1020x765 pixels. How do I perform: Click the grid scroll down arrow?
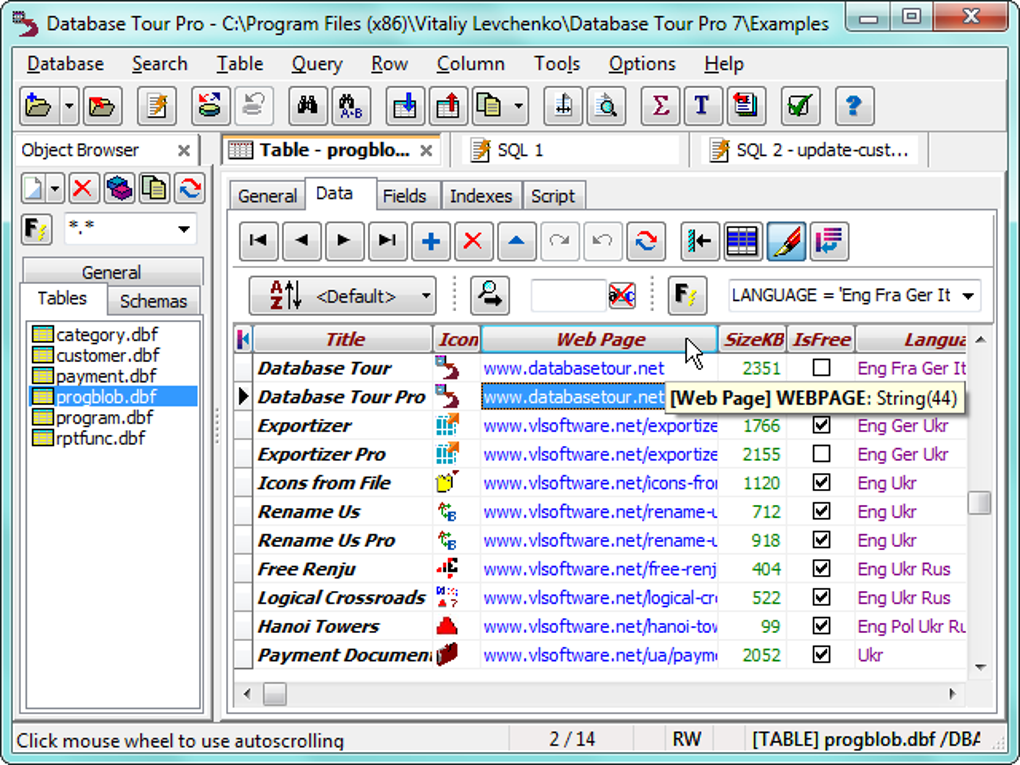(x=980, y=667)
